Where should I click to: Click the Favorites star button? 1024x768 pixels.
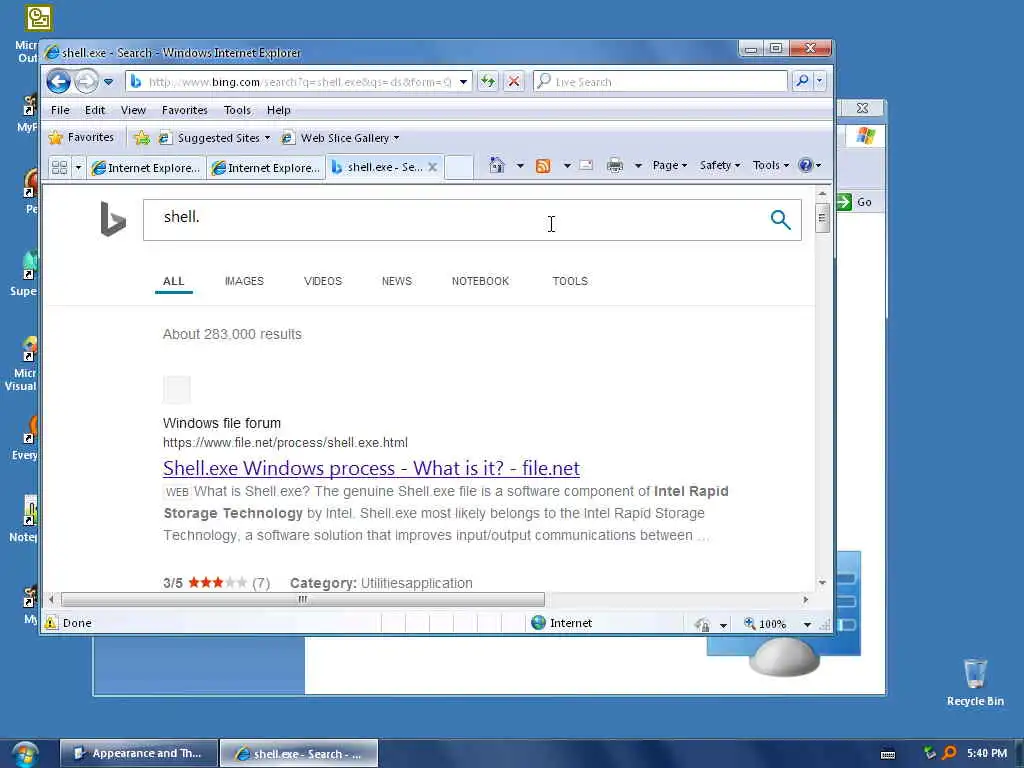click(82, 137)
